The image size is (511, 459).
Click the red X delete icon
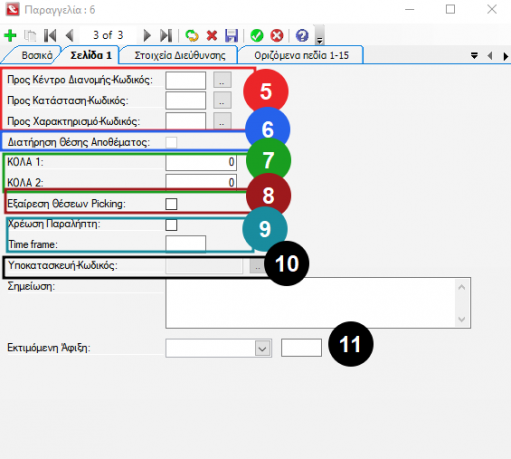pos(212,35)
